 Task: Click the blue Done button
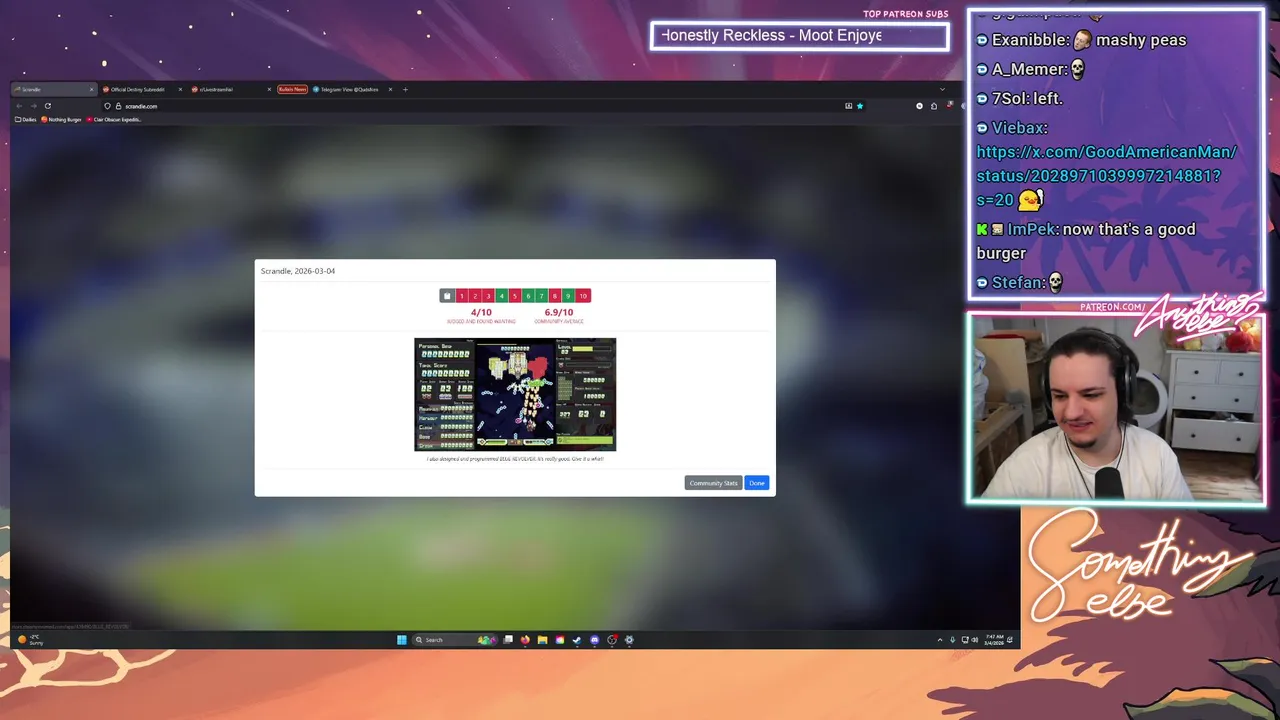(757, 483)
